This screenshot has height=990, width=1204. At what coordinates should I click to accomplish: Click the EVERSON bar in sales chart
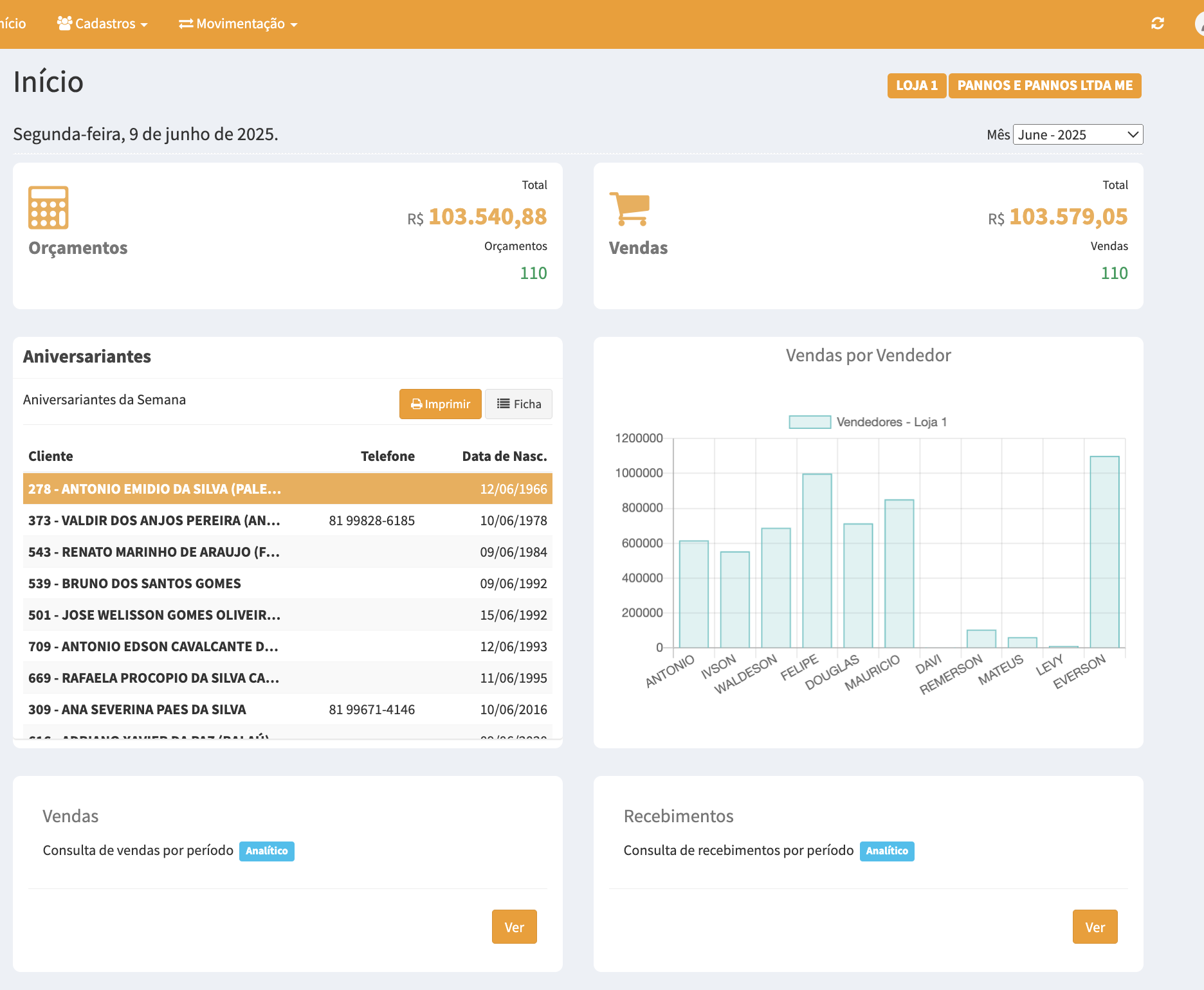[x=1104, y=552]
